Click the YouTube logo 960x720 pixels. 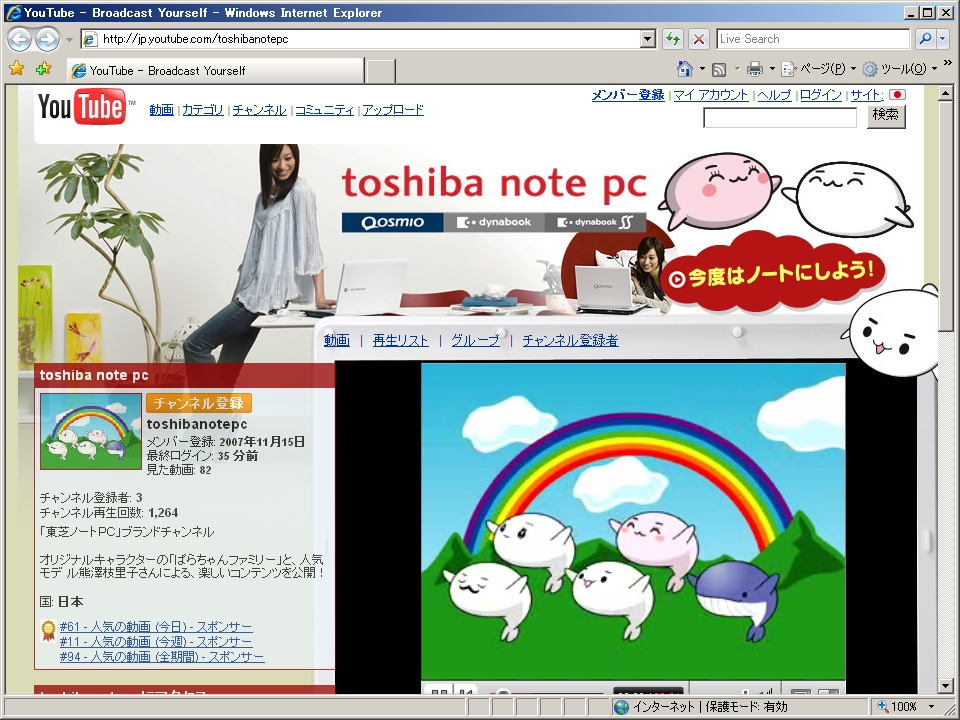click(x=83, y=107)
